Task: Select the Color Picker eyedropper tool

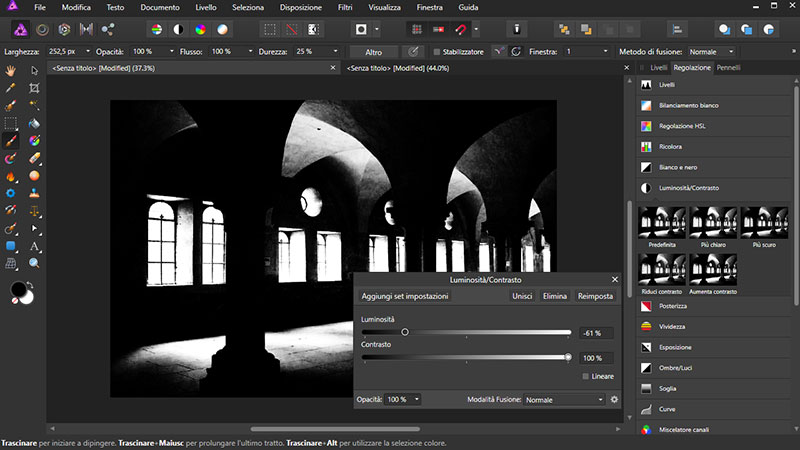Action: 11,88
